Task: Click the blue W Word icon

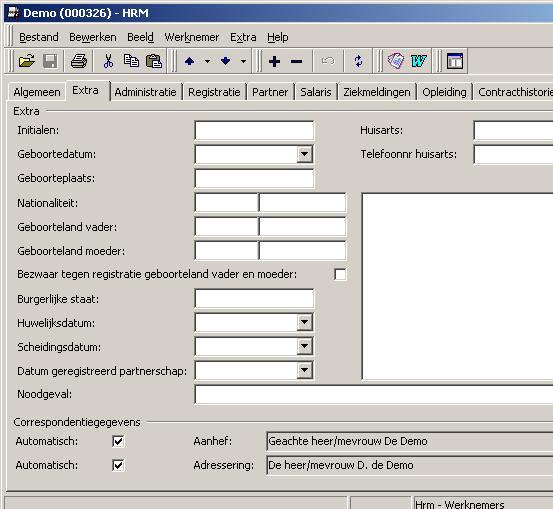Action: click(x=419, y=61)
